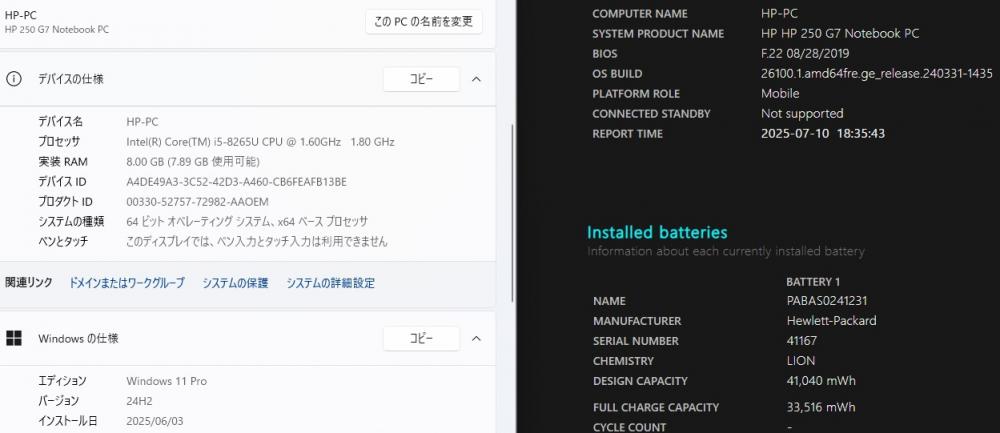Select the processor value i5-8265U text
The image size is (1000, 433).
click(x=260, y=142)
